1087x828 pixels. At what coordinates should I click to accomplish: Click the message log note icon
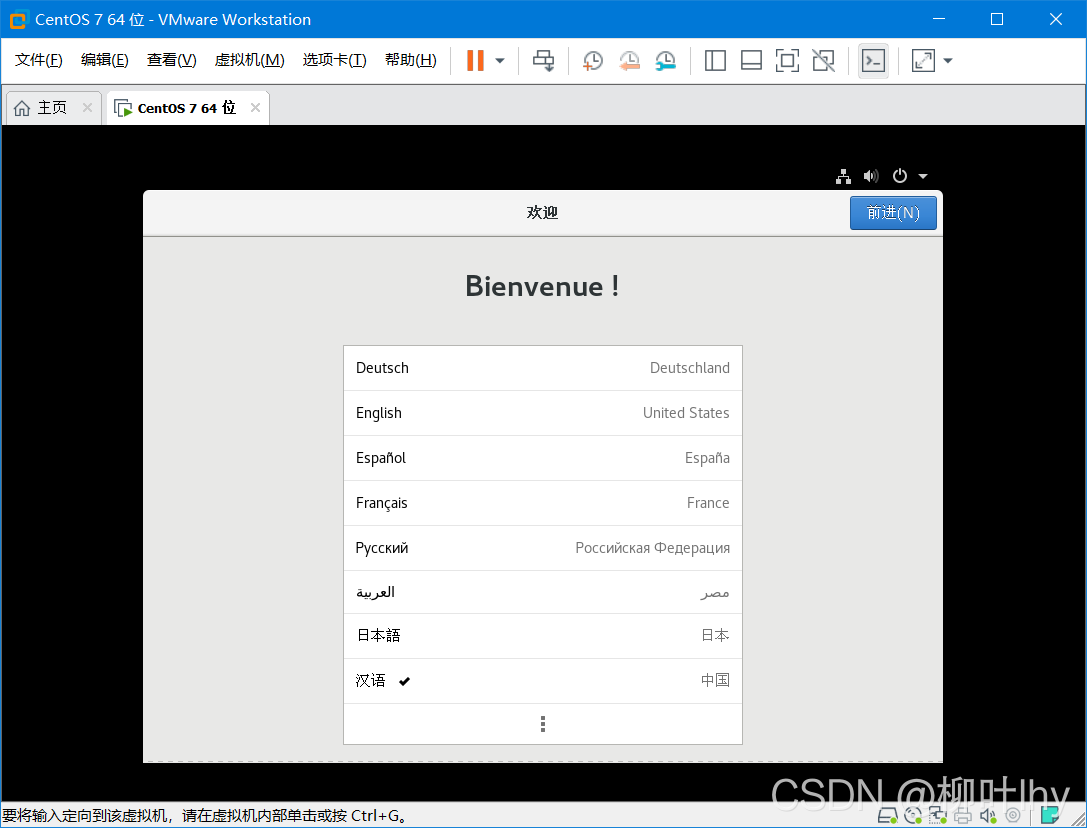tap(1050, 816)
